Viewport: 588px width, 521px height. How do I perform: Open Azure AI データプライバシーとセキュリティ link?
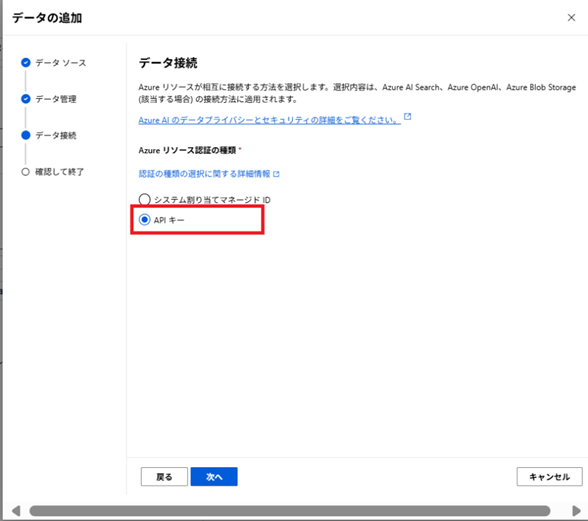(x=269, y=120)
